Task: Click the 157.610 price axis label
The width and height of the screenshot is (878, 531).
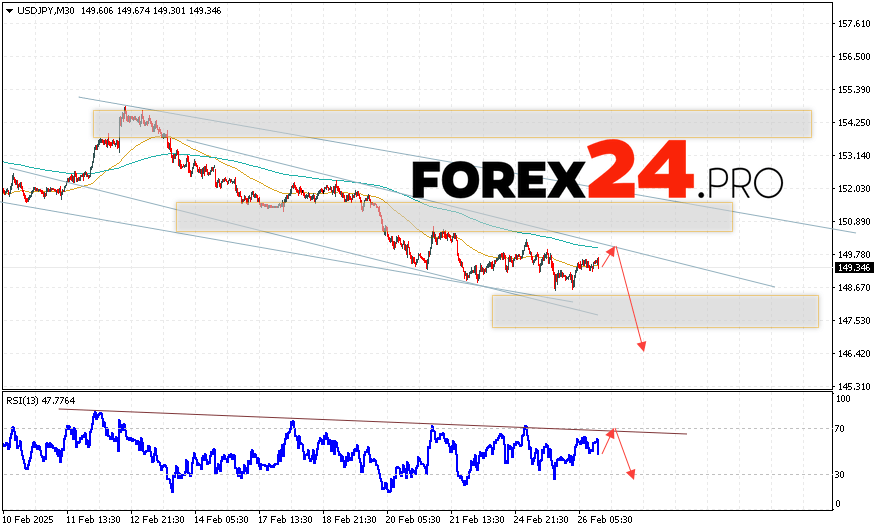Action: [853, 23]
